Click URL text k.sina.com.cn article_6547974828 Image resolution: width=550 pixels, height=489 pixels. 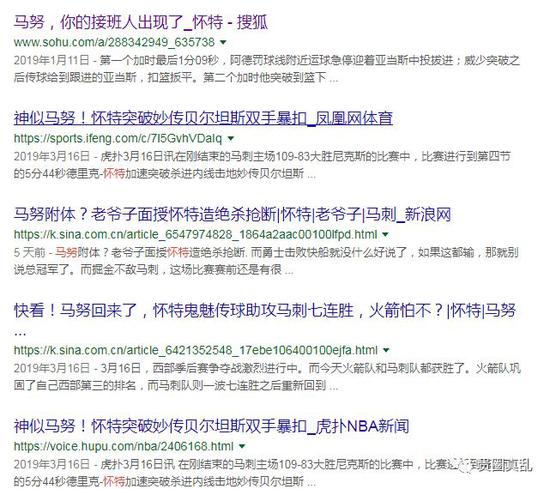pos(195,234)
